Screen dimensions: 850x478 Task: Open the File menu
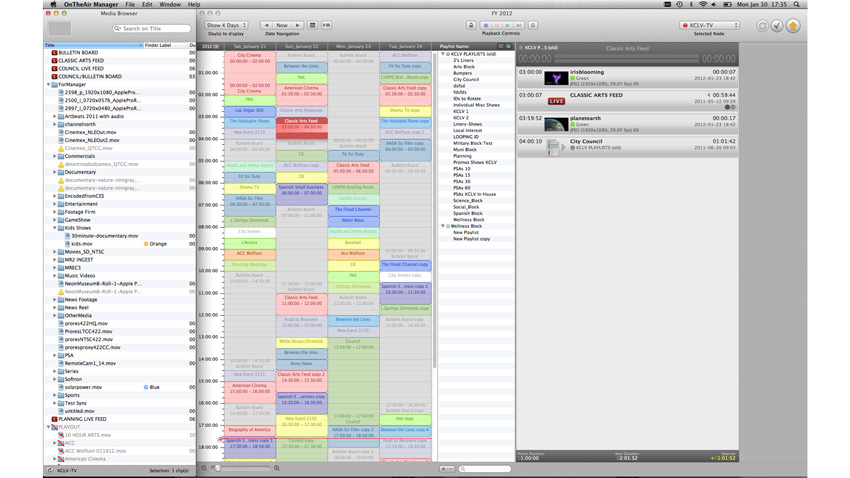pos(130,4)
